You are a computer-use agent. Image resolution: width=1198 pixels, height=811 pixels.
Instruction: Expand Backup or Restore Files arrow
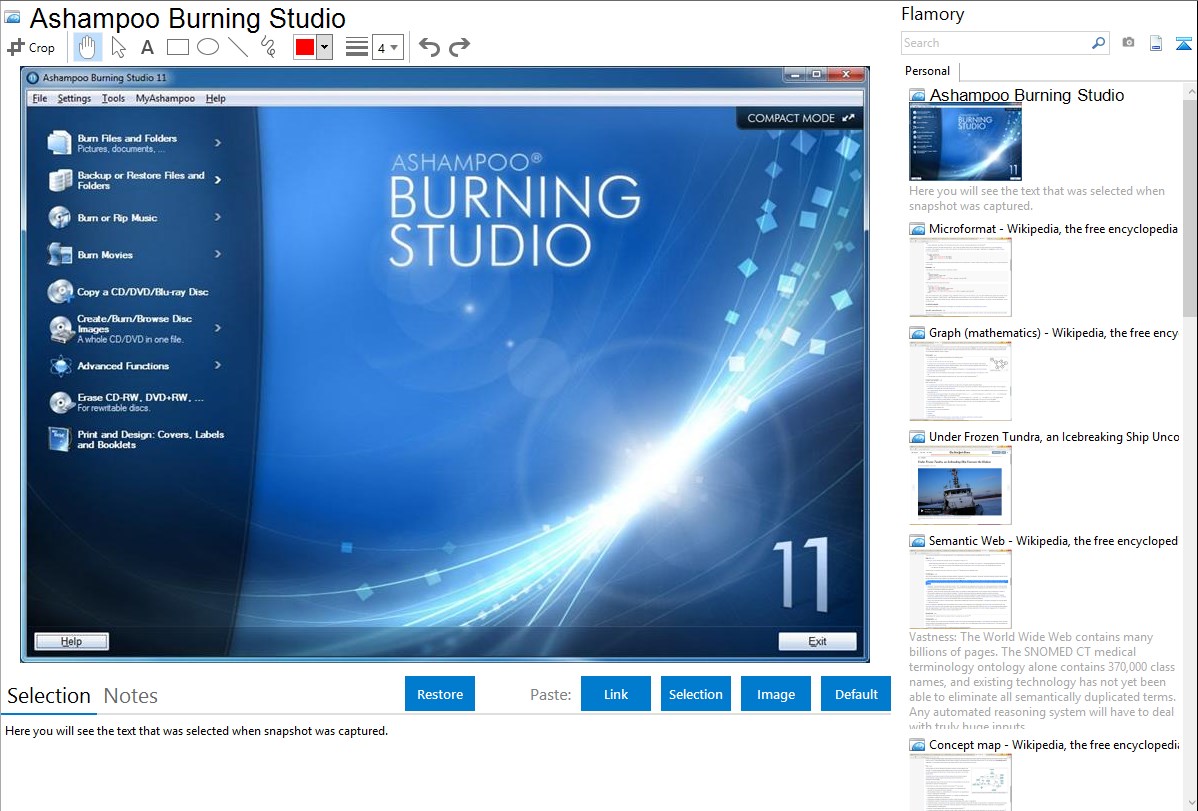pos(218,180)
